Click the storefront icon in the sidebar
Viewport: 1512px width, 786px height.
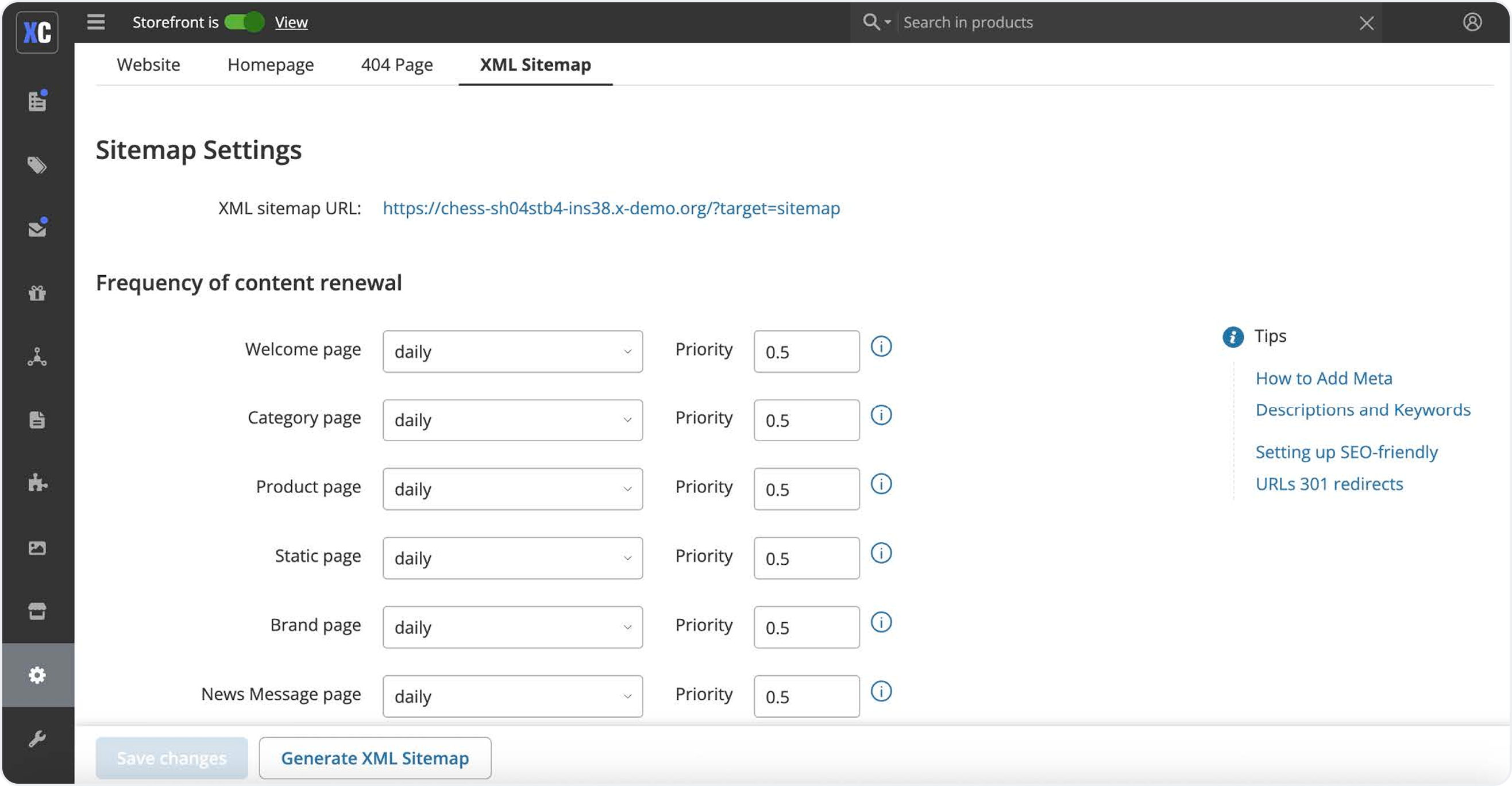37,611
